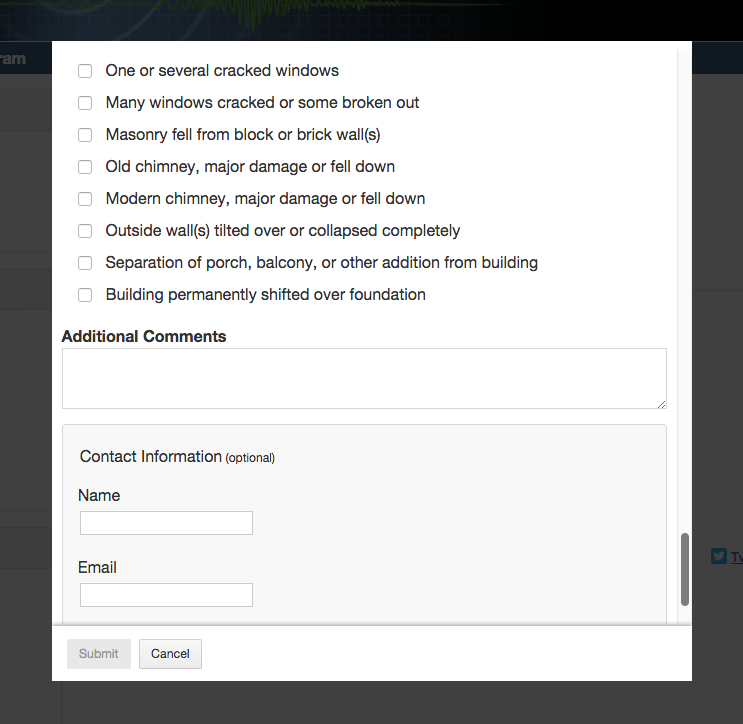Check 'Modern chimney, major damage or fell down'
Viewport: 743px width, 724px height.
pos(85,199)
